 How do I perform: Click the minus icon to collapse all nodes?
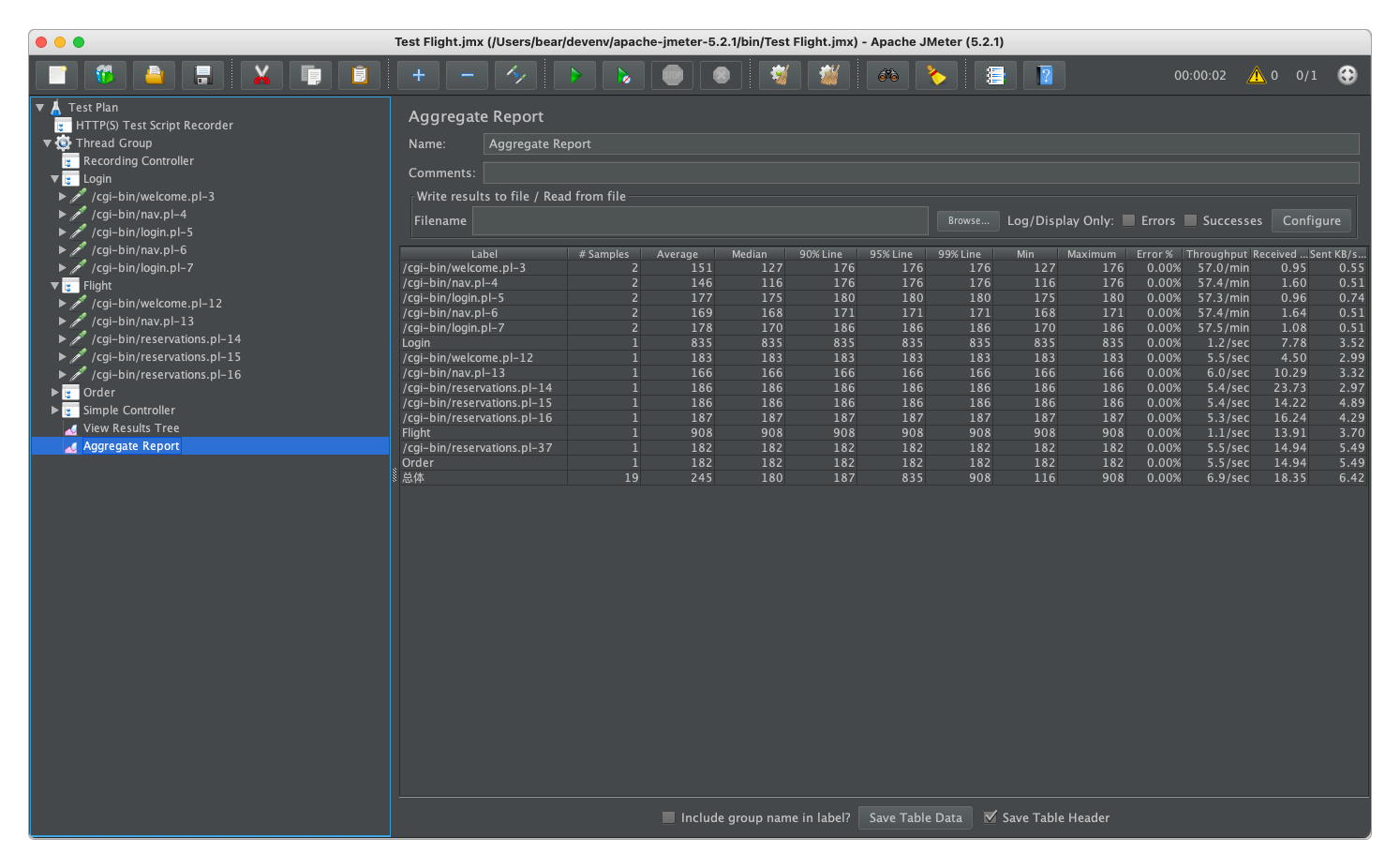tap(467, 75)
